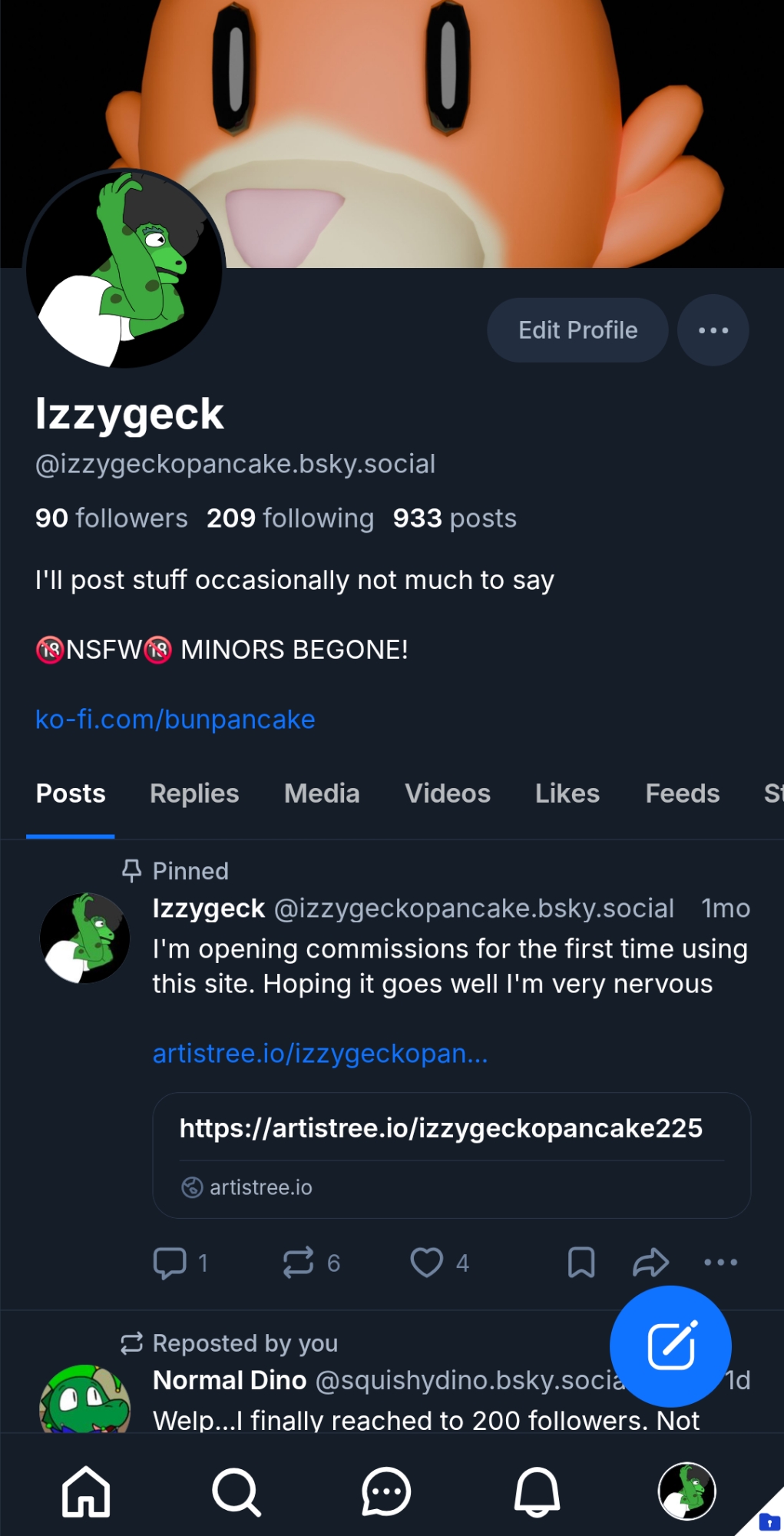Tap the compose new post button
This screenshot has width=784, height=1536.
(x=670, y=1346)
